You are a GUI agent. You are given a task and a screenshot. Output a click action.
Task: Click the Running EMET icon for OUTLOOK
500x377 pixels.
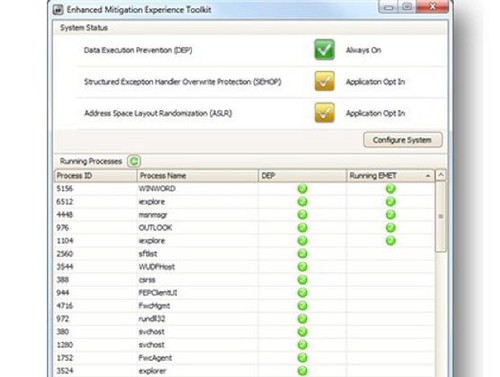[x=391, y=228]
